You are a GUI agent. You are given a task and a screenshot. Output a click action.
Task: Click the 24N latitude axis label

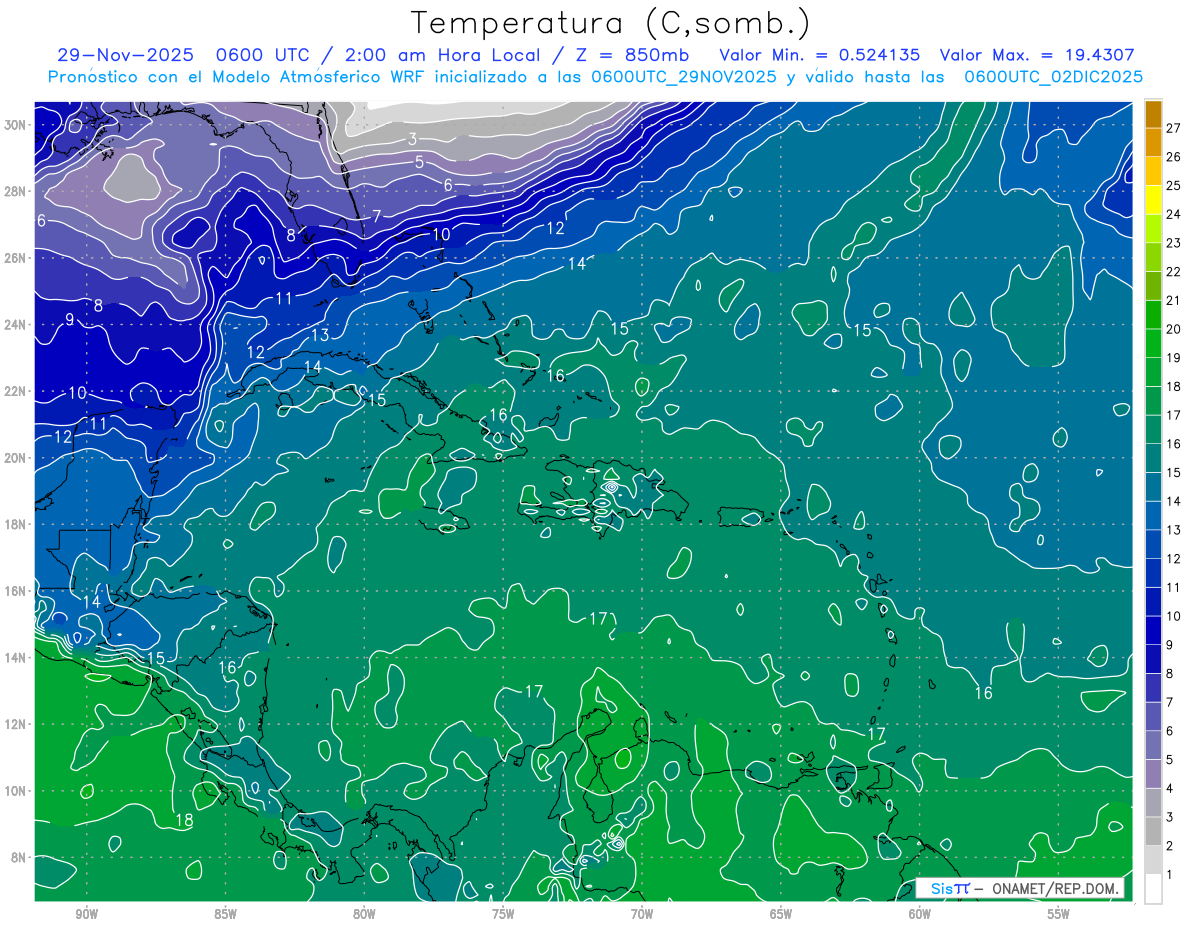tap(15, 324)
